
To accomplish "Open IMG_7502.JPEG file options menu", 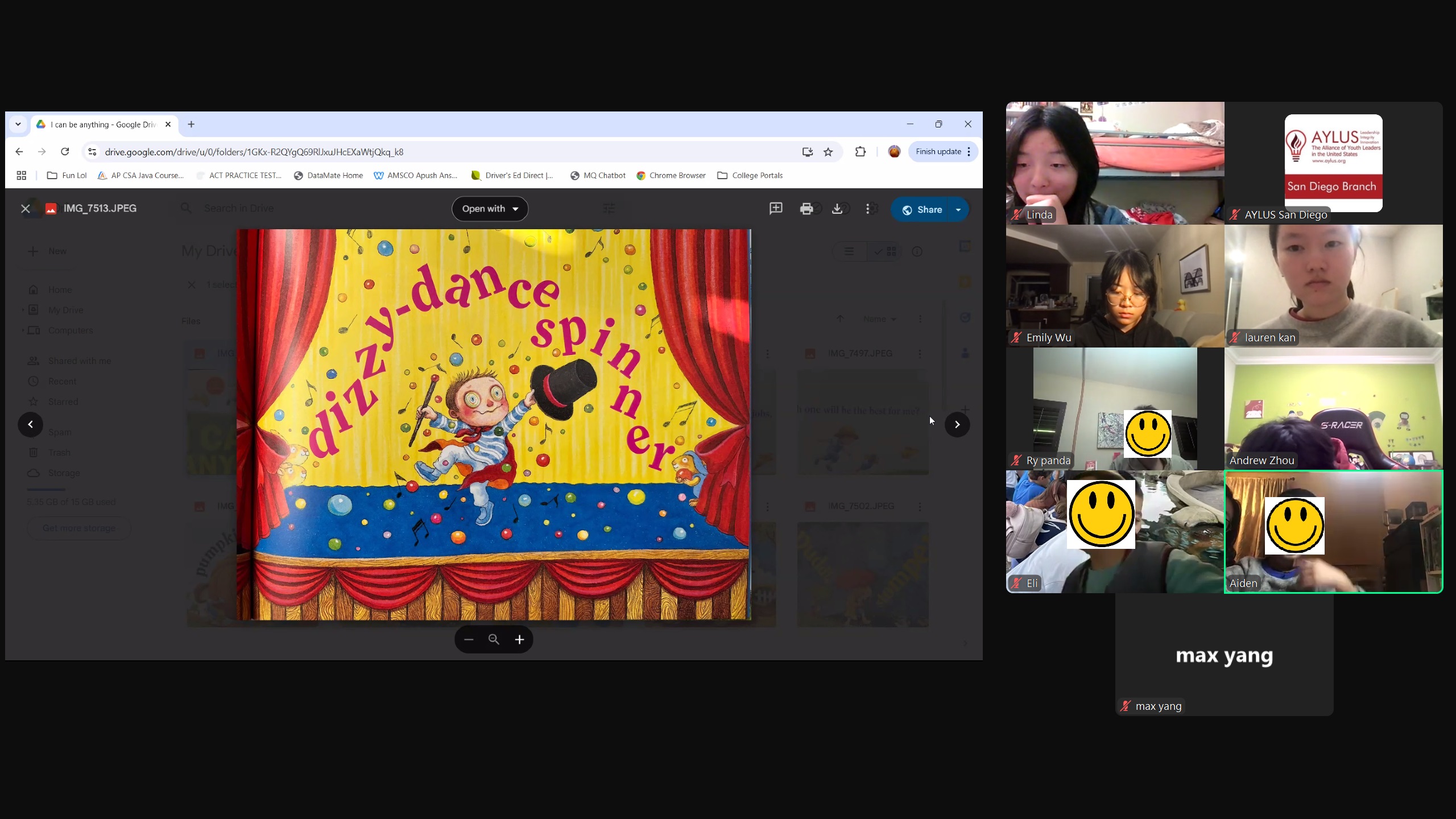I will point(920,506).
